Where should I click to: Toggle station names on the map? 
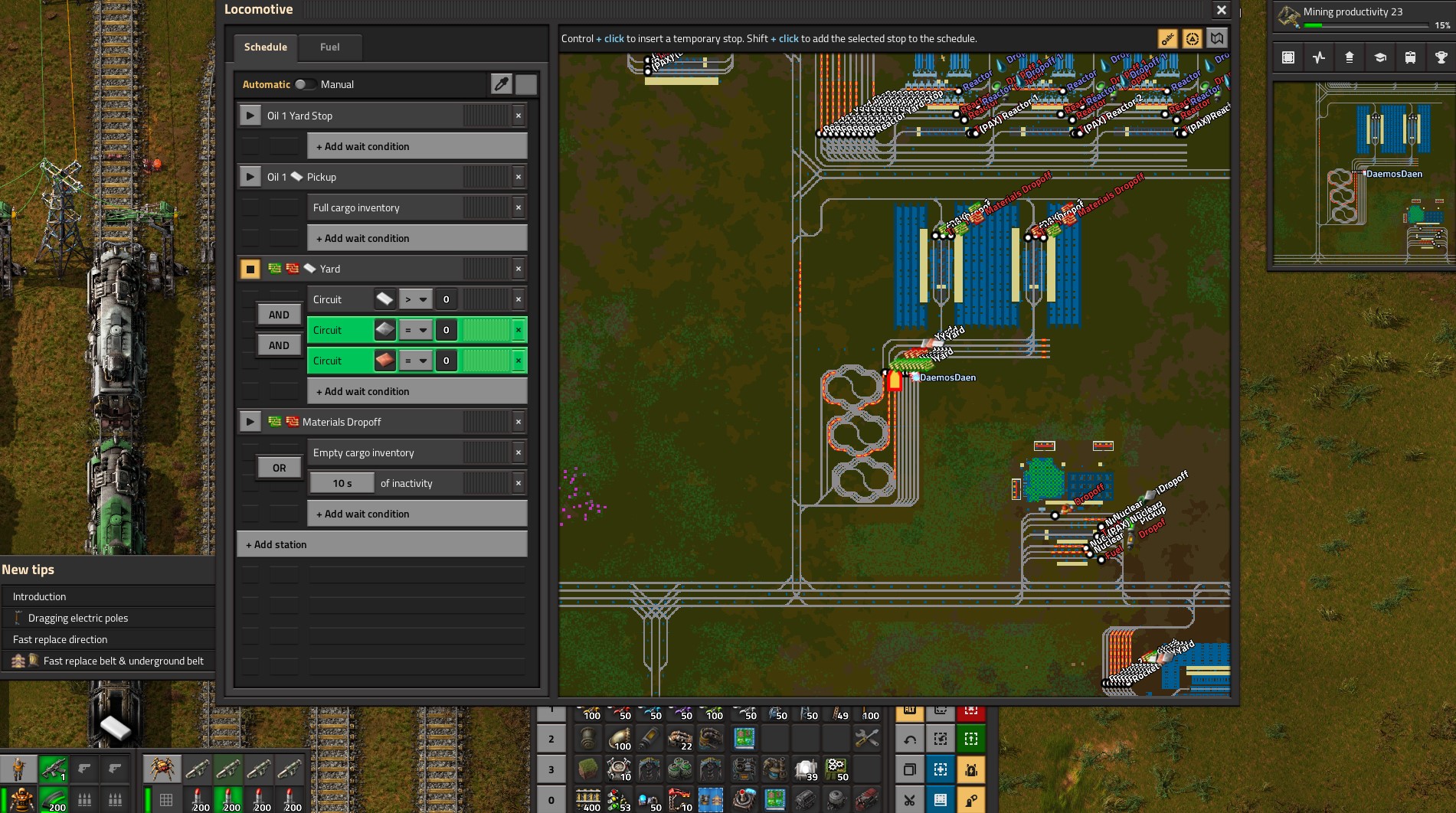tap(1167, 38)
